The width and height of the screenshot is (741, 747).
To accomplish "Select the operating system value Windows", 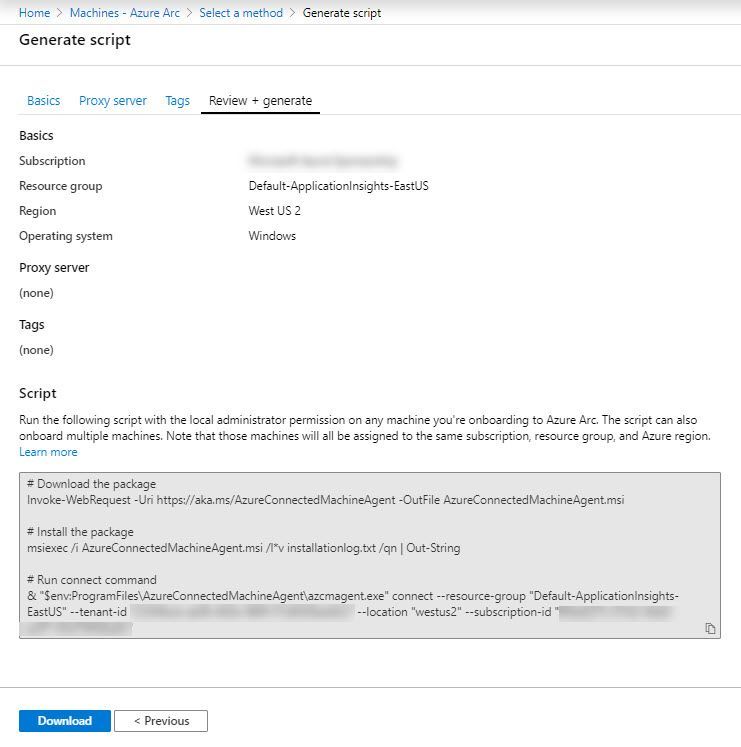I will pyautogui.click(x=272, y=236).
